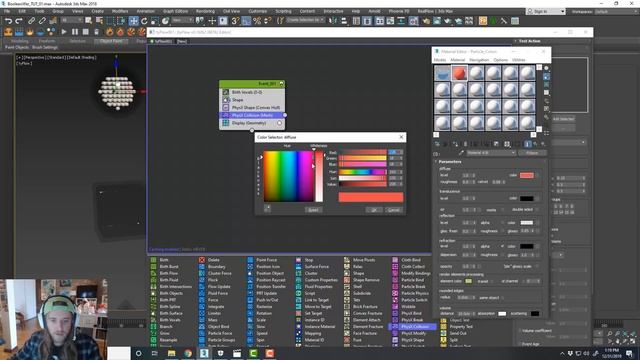The width and height of the screenshot is (640, 360).
Task: Click the Hue rainbow slider in Color Selector
Action: pyautogui.click(x=362, y=172)
